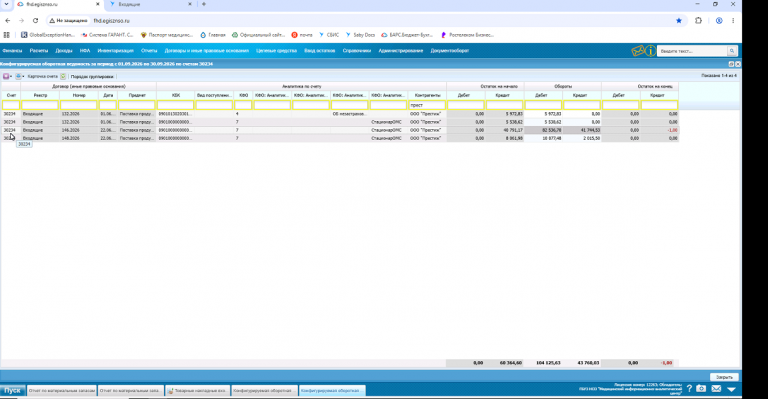The height and width of the screenshot is (399, 768).
Task: Click the envelope messages icon near search
Action: click(638, 51)
